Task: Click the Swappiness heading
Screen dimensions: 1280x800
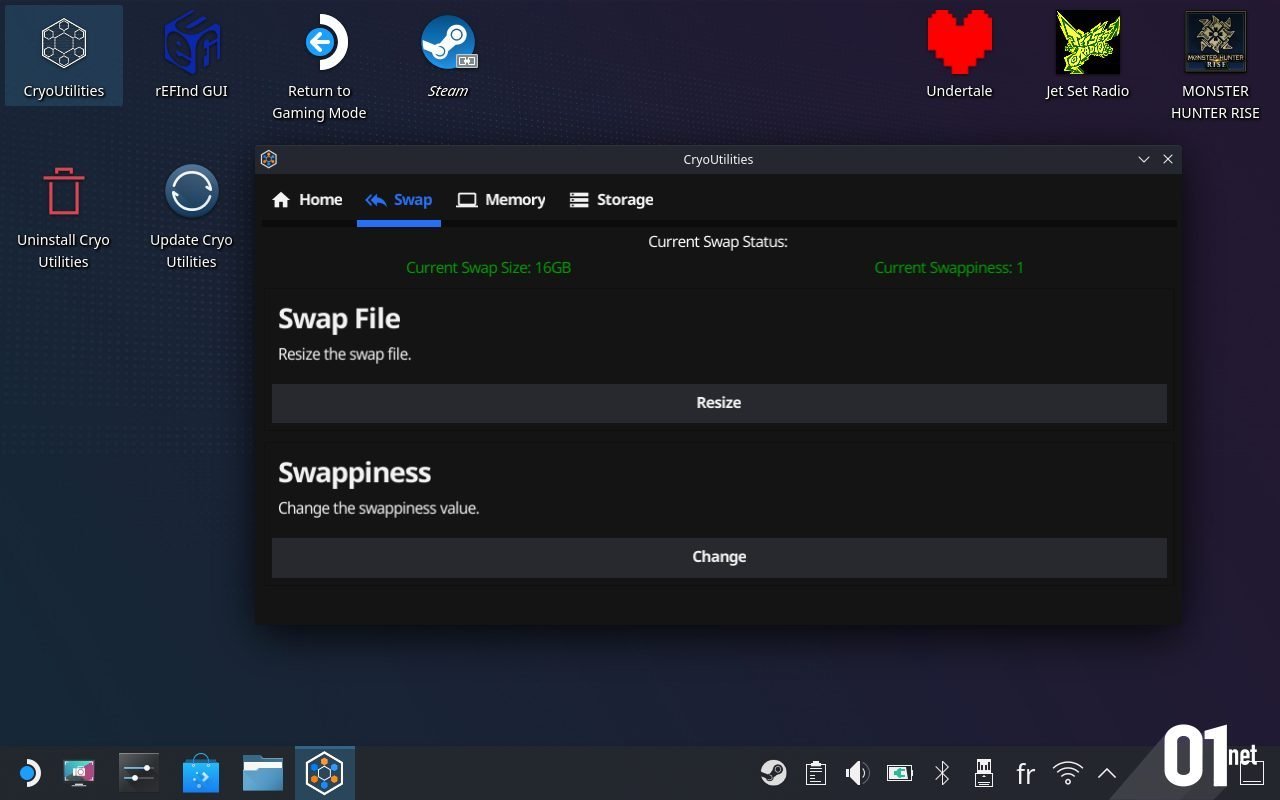Action: pyautogui.click(x=354, y=473)
